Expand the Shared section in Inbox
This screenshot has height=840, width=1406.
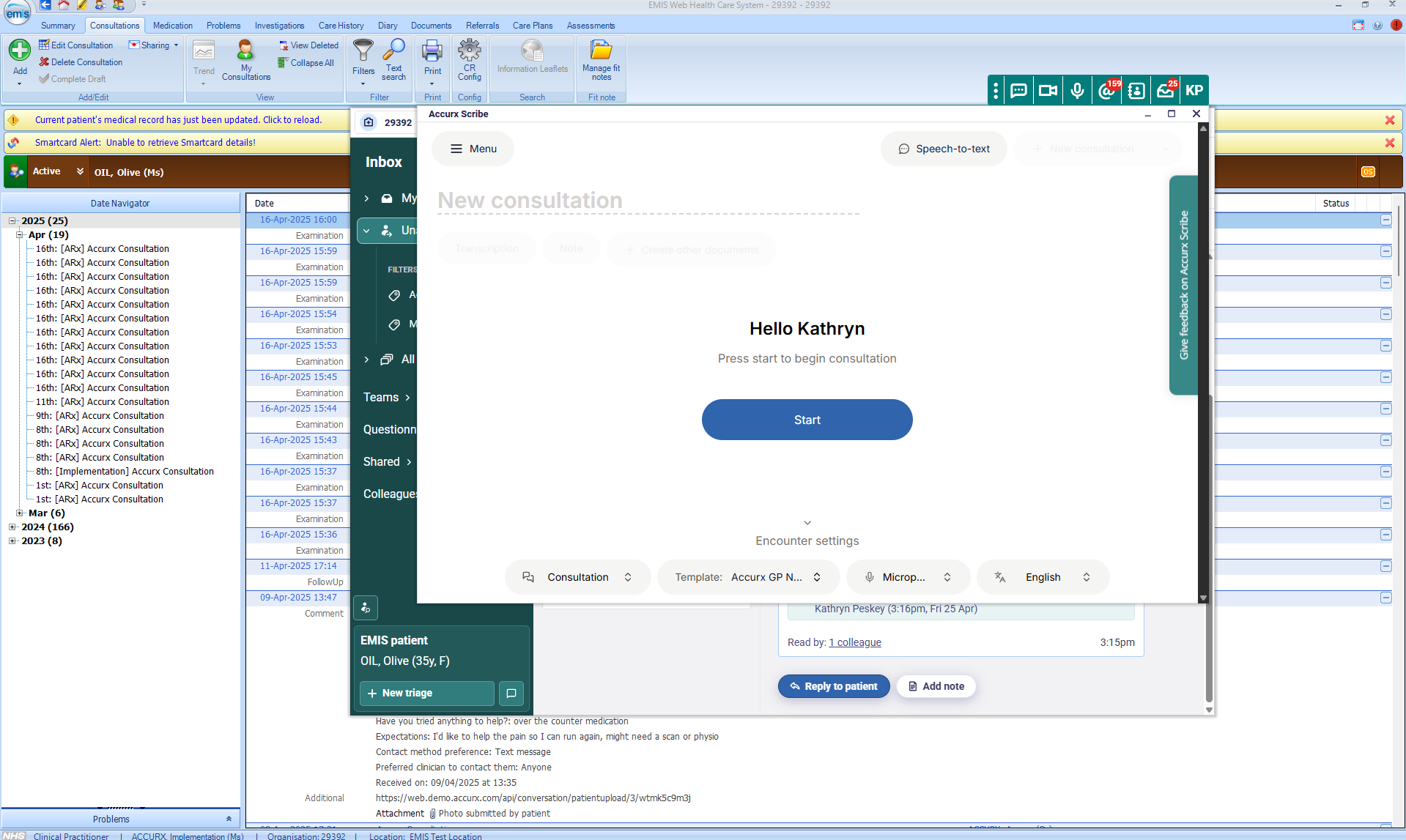(388, 461)
